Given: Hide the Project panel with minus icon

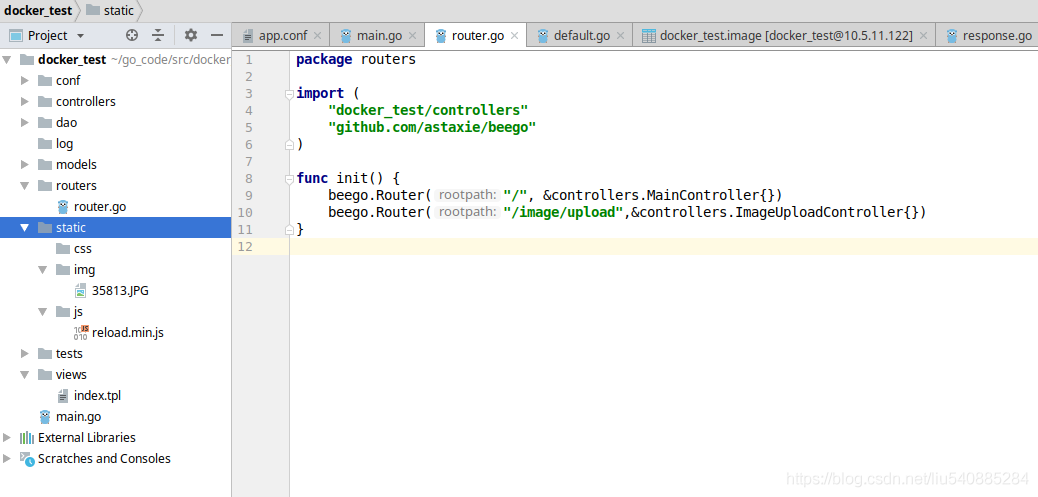Looking at the screenshot, I should pyautogui.click(x=216, y=35).
